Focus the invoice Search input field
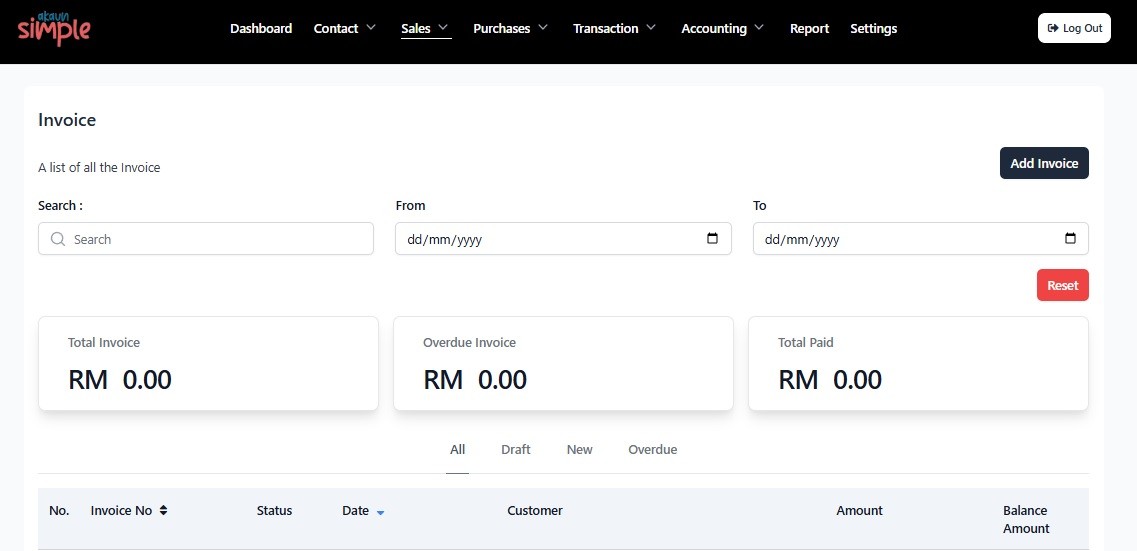Screen dimensions: 1137x551 (206, 239)
